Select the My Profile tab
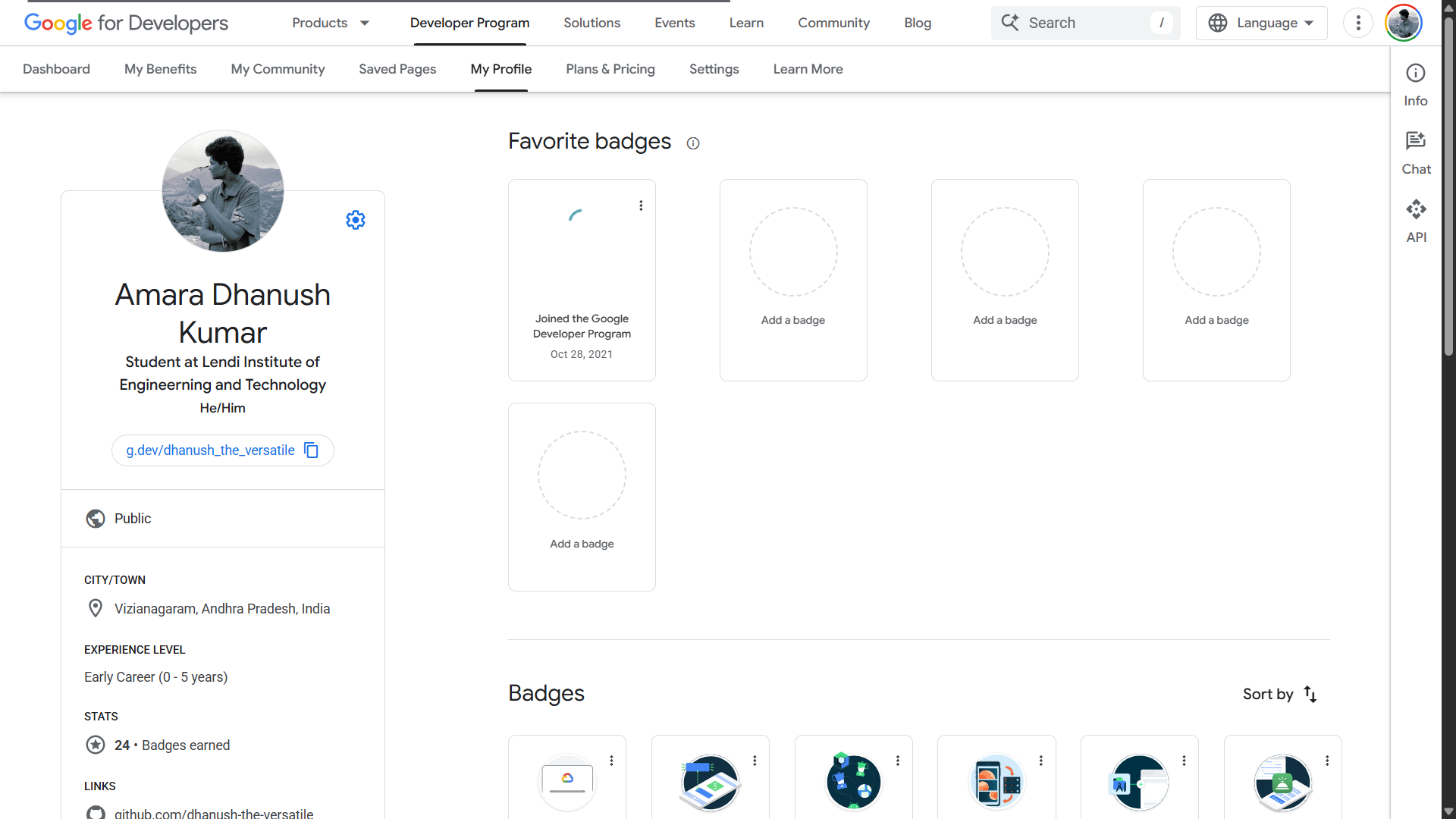This screenshot has width=1456, height=819. pyautogui.click(x=501, y=69)
